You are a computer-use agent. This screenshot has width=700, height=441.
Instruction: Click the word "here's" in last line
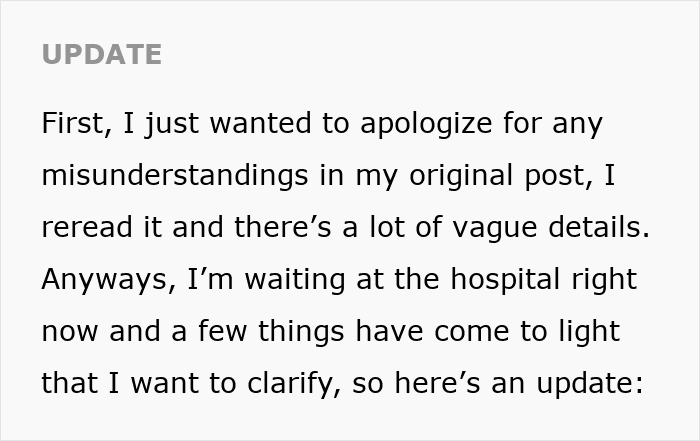[438, 383]
